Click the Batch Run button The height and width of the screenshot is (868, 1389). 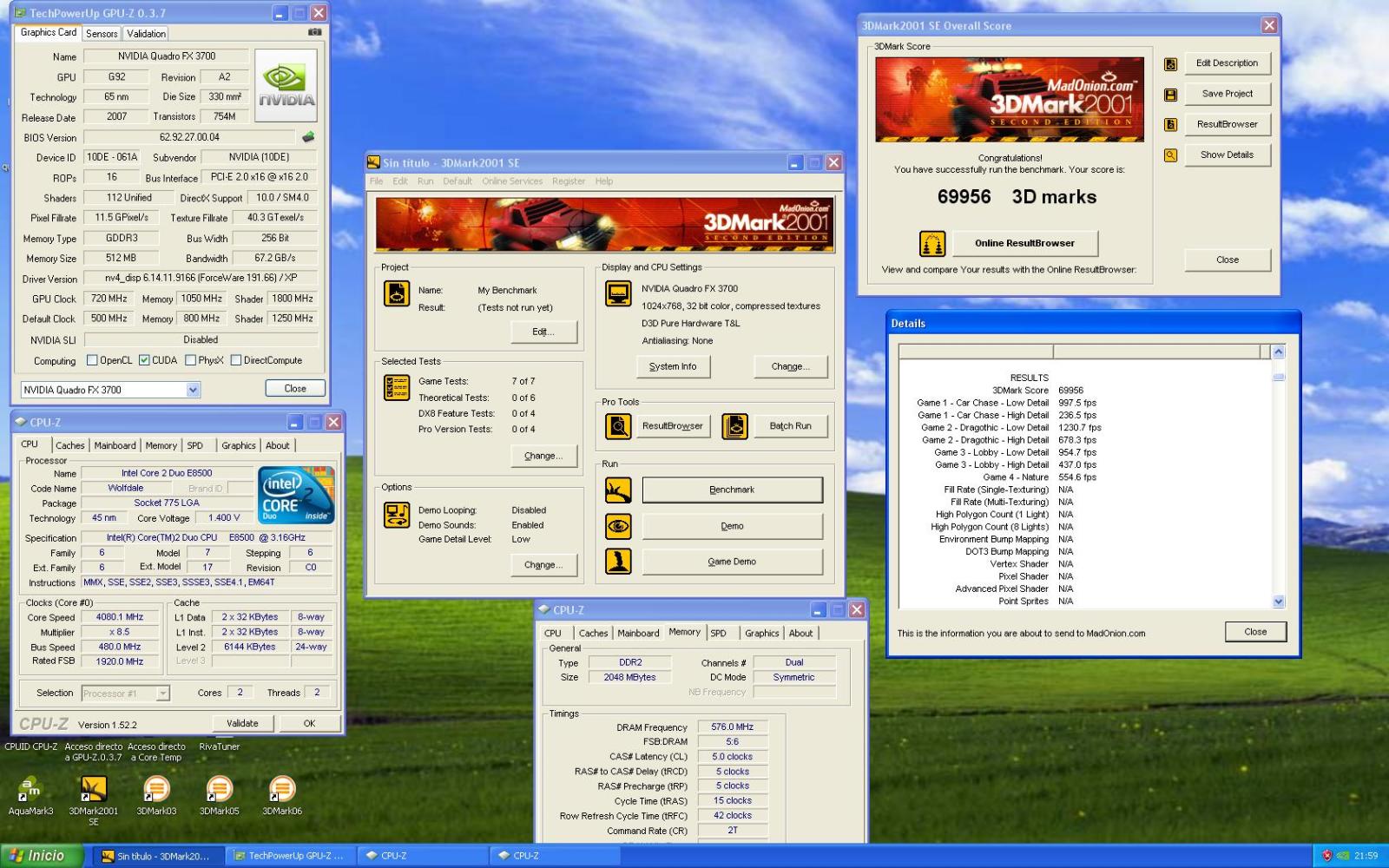click(790, 426)
